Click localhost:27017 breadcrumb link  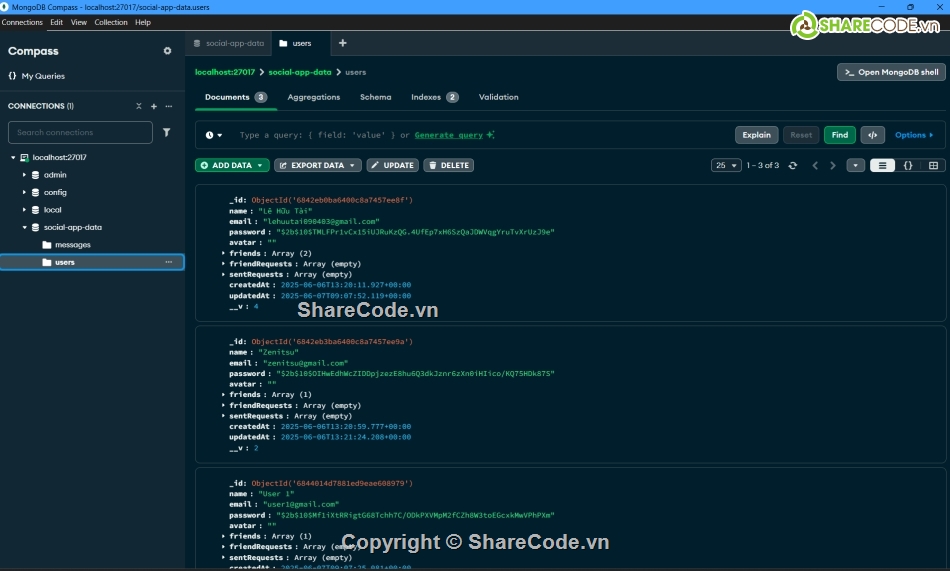(x=225, y=72)
